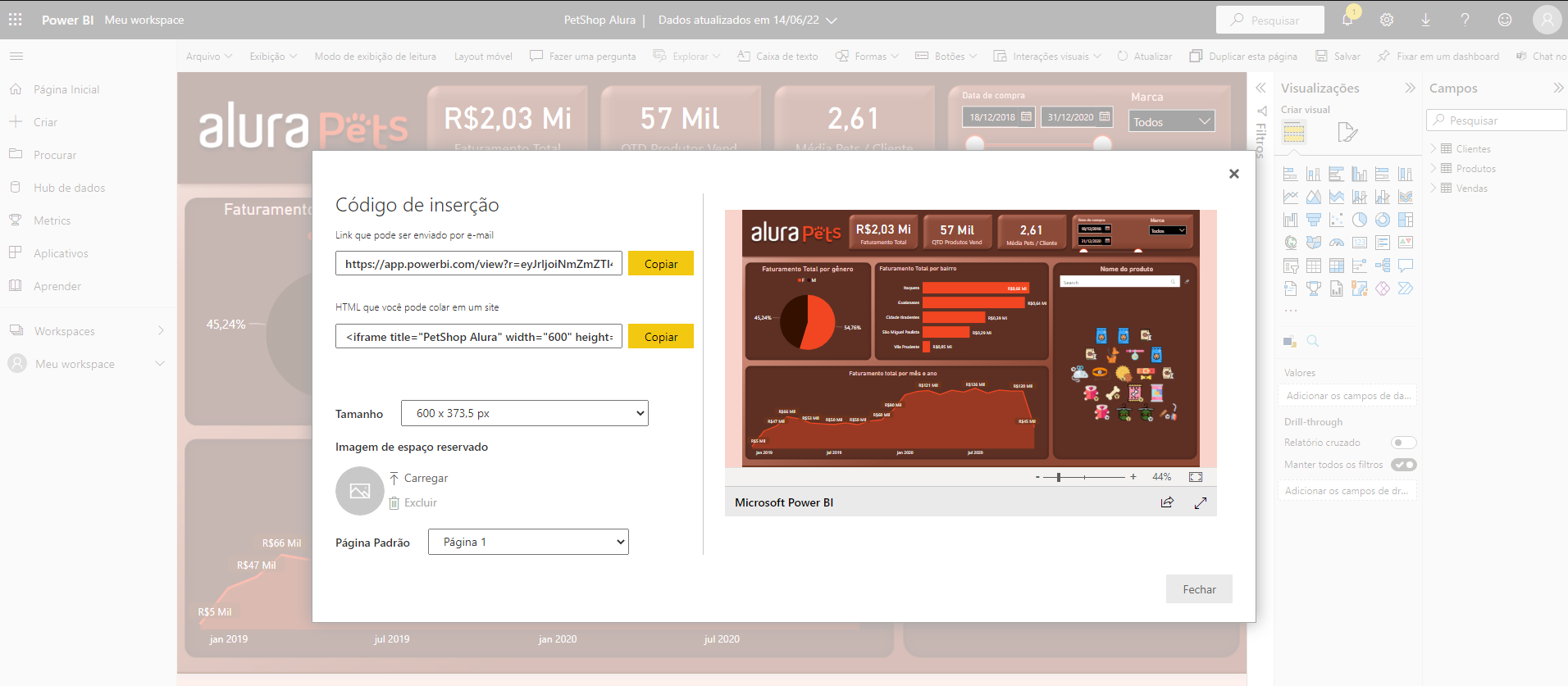The height and width of the screenshot is (686, 1568).
Task: Select the stacked bar chart visualization icon
Action: (1291, 174)
